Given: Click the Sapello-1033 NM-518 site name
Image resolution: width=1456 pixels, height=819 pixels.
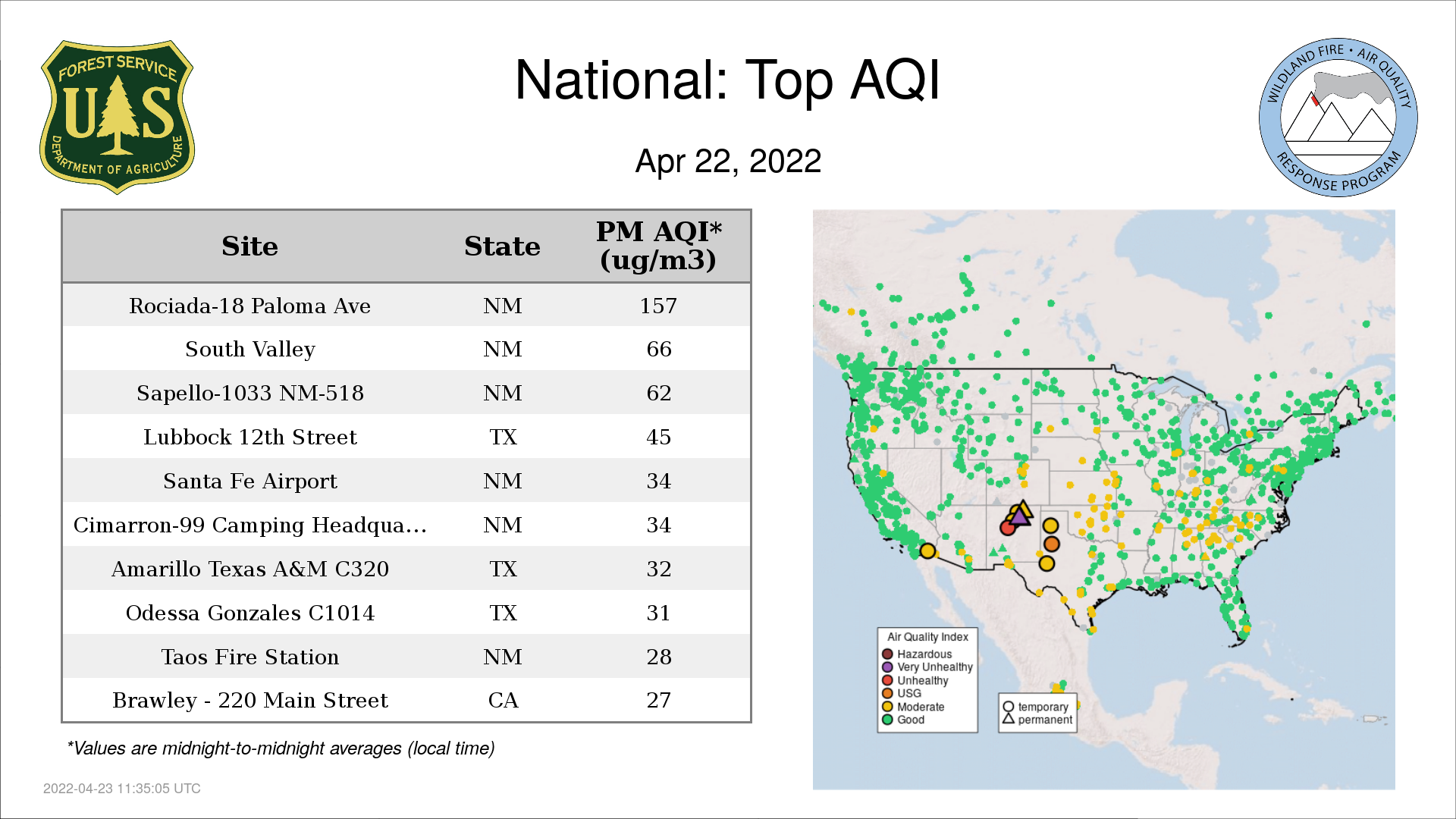Looking at the screenshot, I should 250,393.
